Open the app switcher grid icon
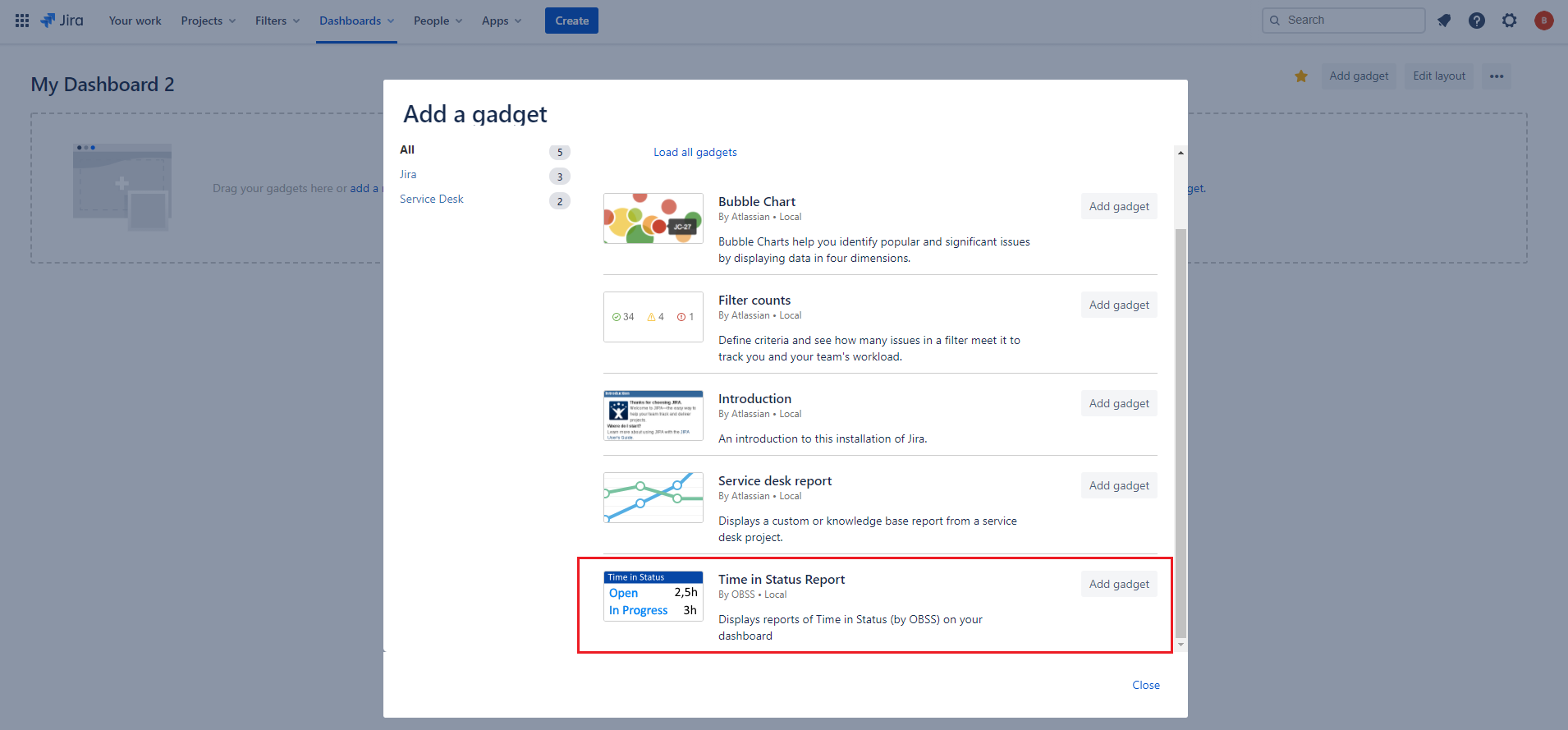Image resolution: width=1568 pixels, height=730 pixels. (22, 21)
